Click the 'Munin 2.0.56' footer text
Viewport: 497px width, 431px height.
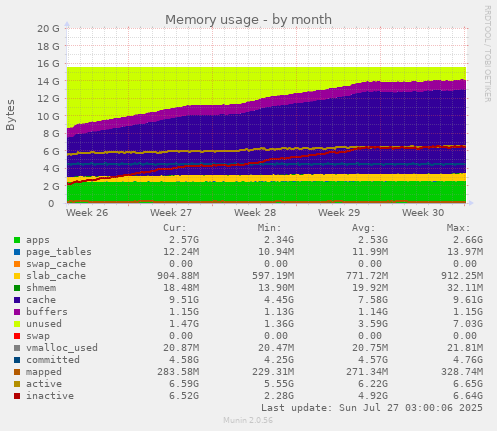[x=248, y=420]
